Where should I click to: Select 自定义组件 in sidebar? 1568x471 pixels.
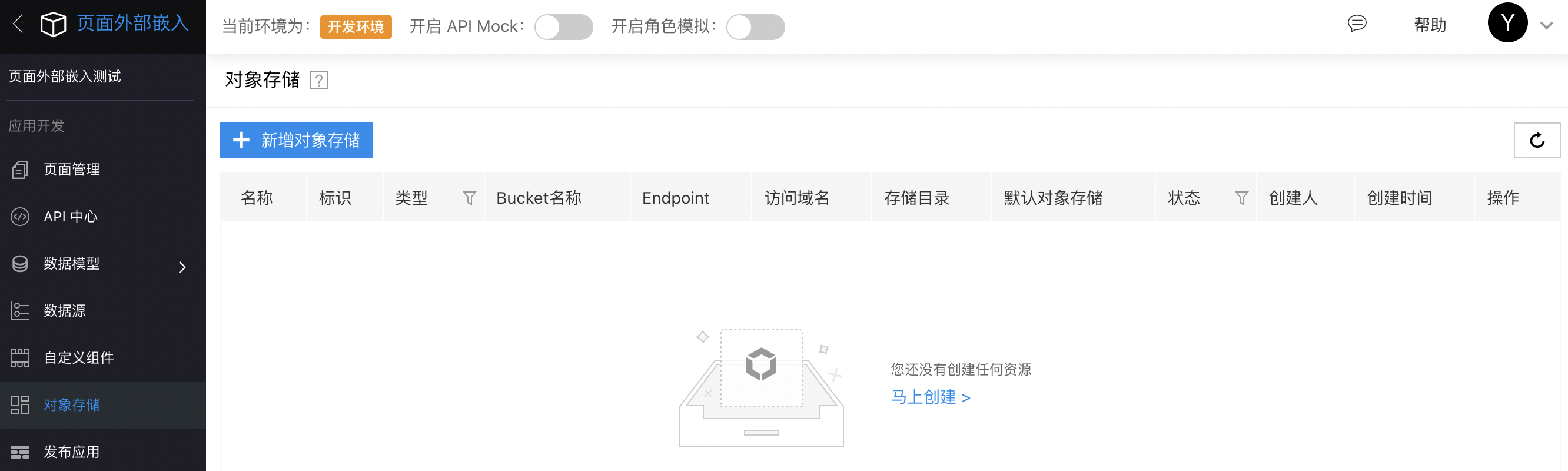pos(103,358)
